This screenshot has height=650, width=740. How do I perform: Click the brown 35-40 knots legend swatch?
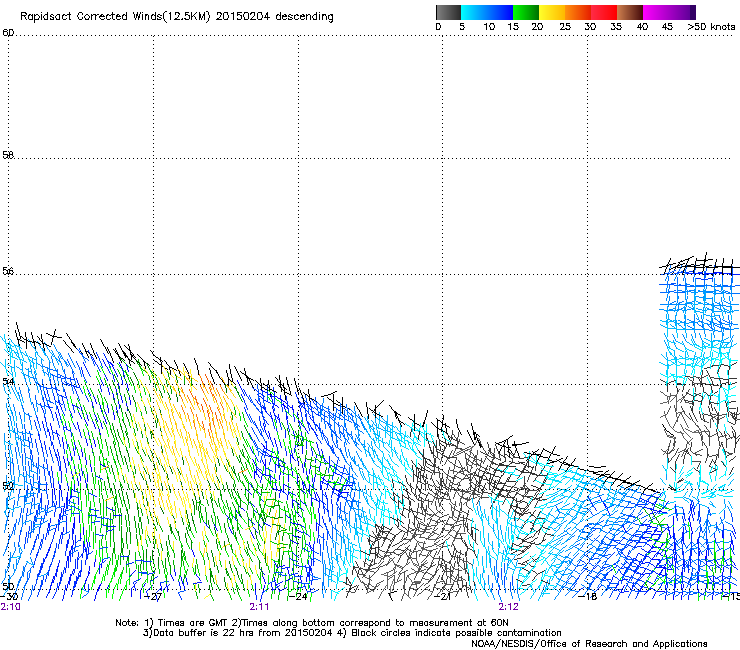pos(630,12)
